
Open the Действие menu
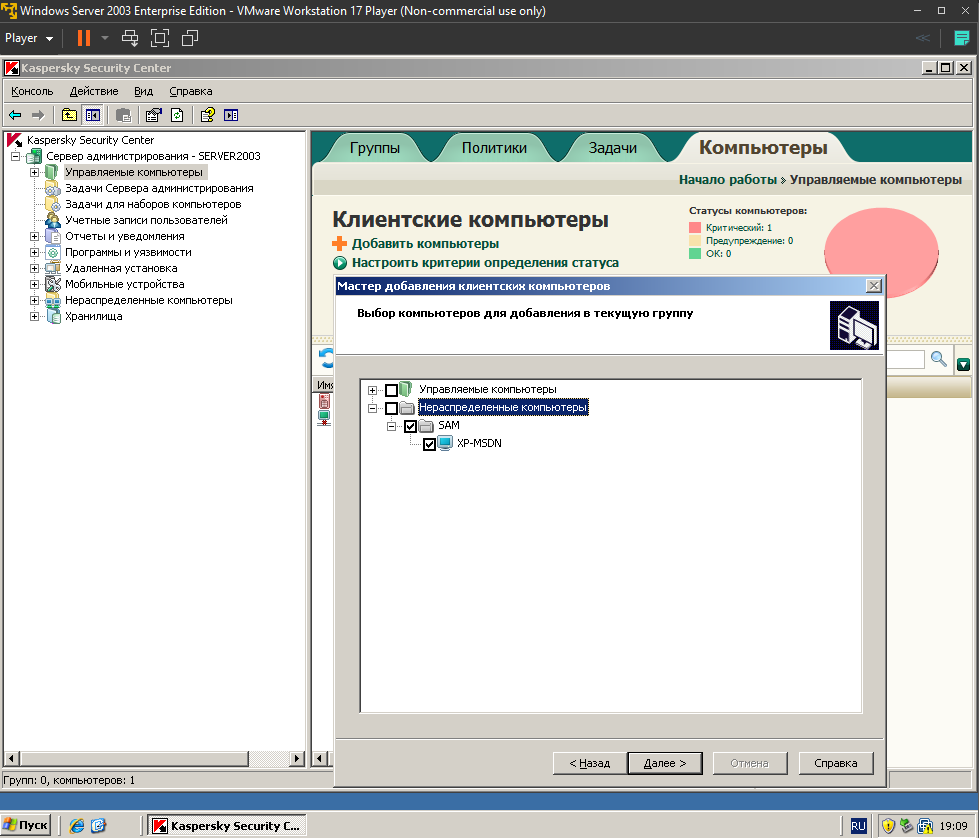click(94, 91)
